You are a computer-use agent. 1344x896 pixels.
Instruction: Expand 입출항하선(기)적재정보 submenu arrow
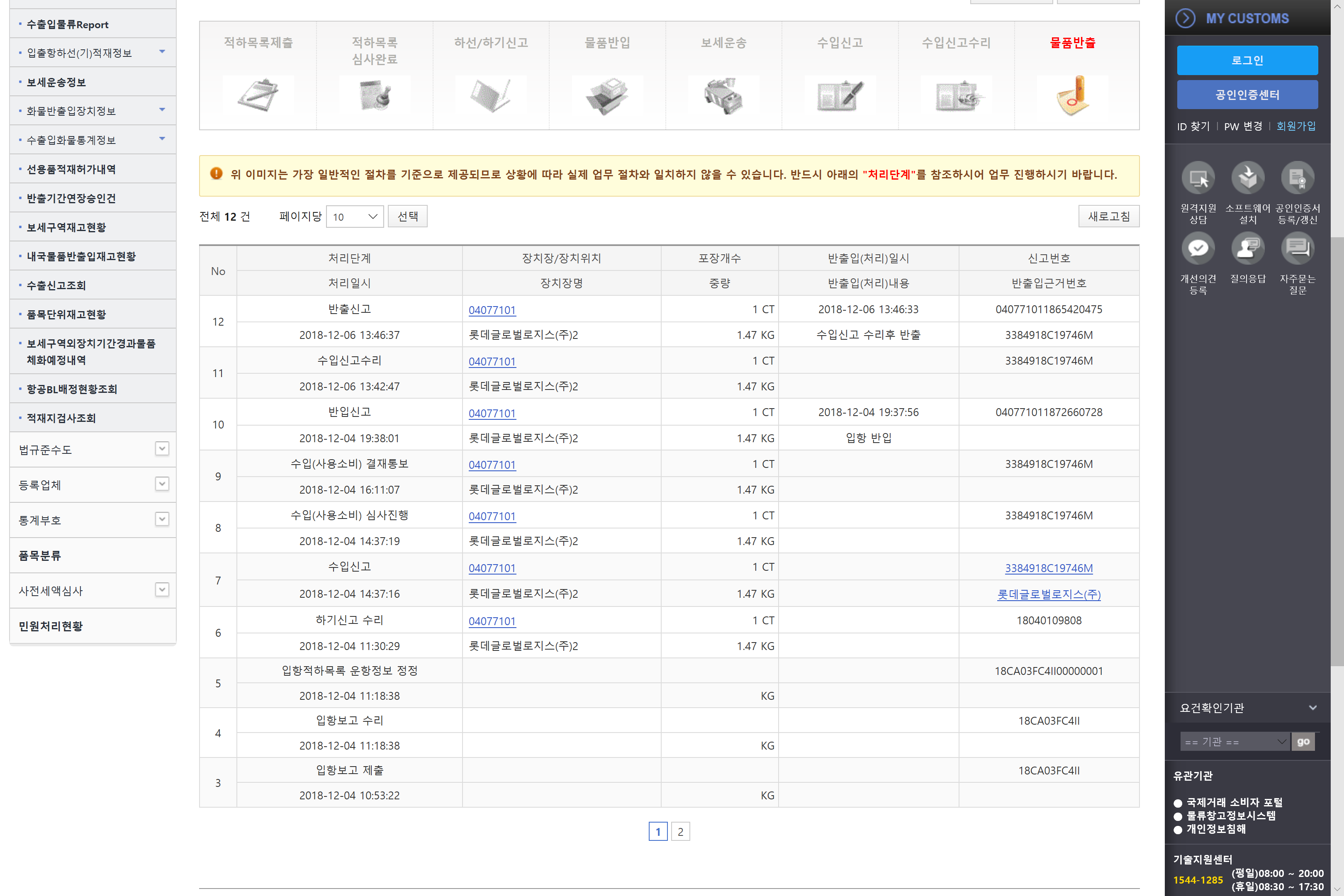(x=162, y=52)
